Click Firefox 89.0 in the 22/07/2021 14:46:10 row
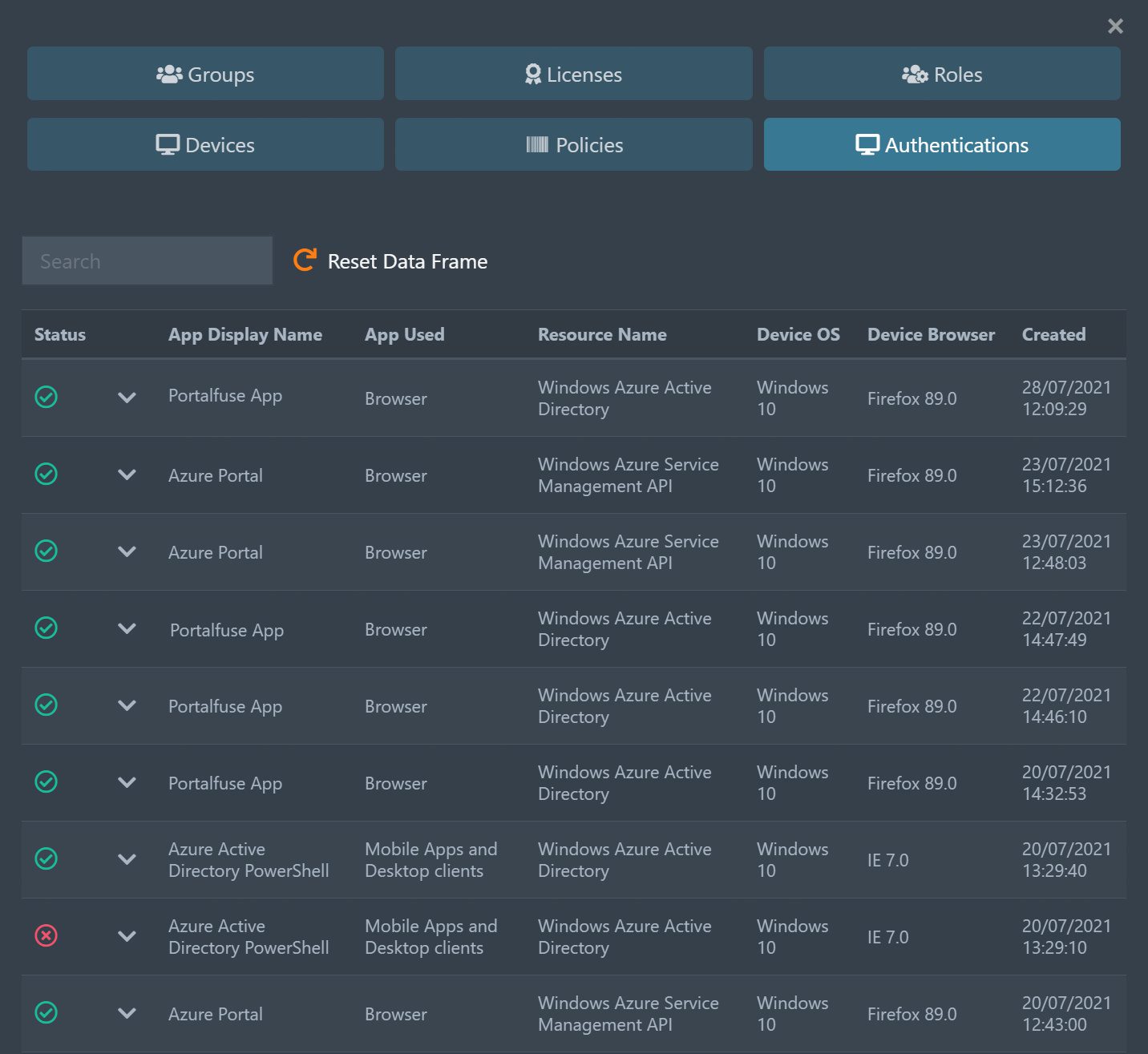 pos(912,706)
